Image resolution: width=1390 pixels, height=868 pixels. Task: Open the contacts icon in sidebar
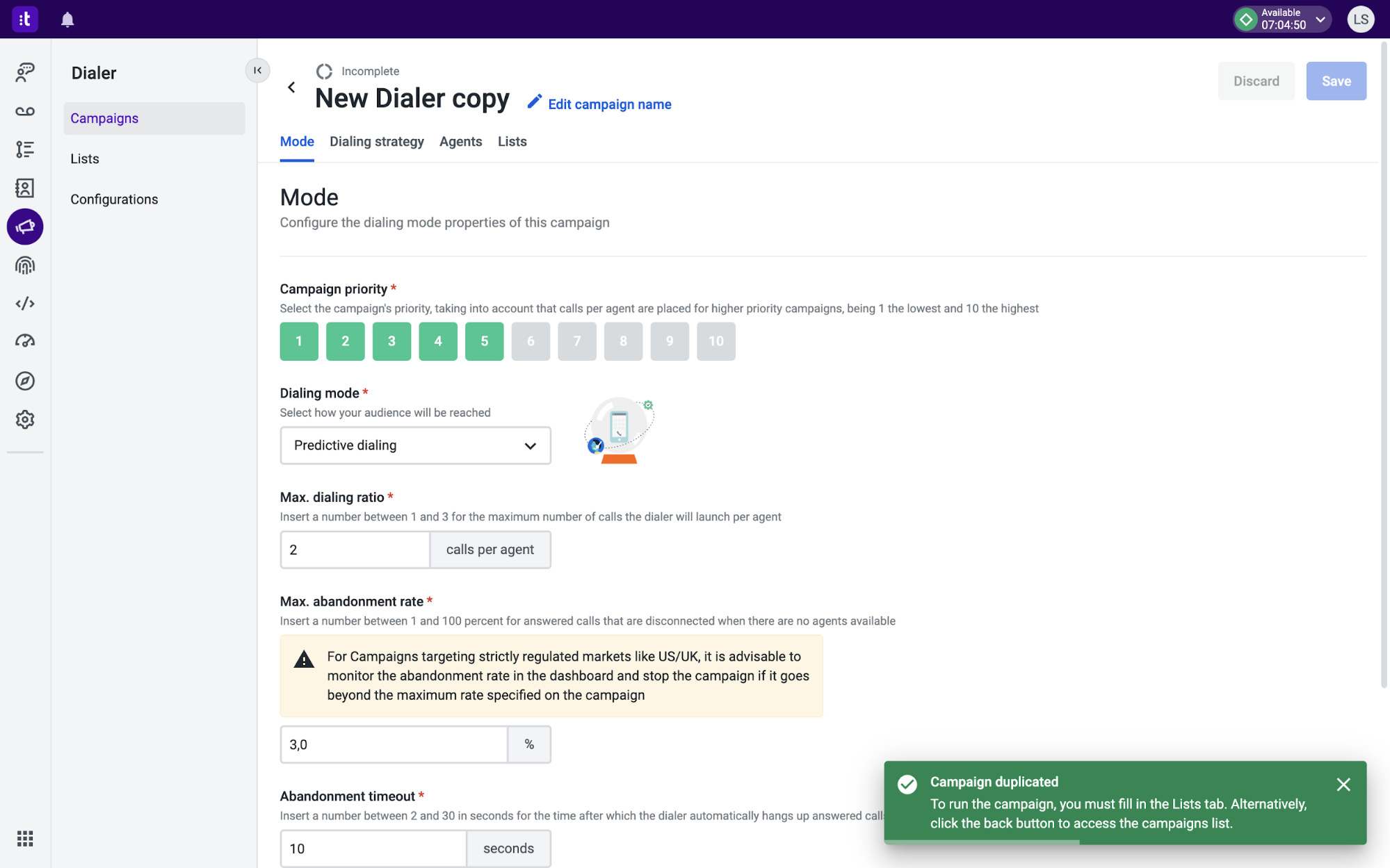tap(25, 188)
